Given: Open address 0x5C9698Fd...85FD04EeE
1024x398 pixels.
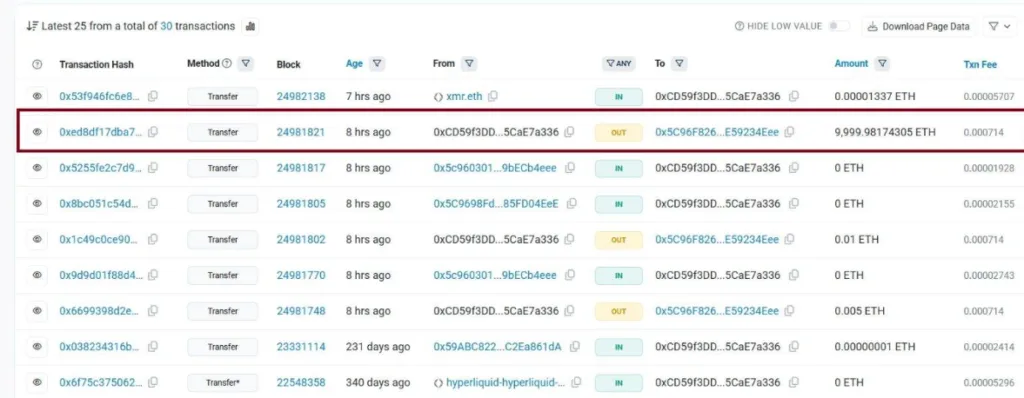Looking at the screenshot, I should (x=496, y=204).
